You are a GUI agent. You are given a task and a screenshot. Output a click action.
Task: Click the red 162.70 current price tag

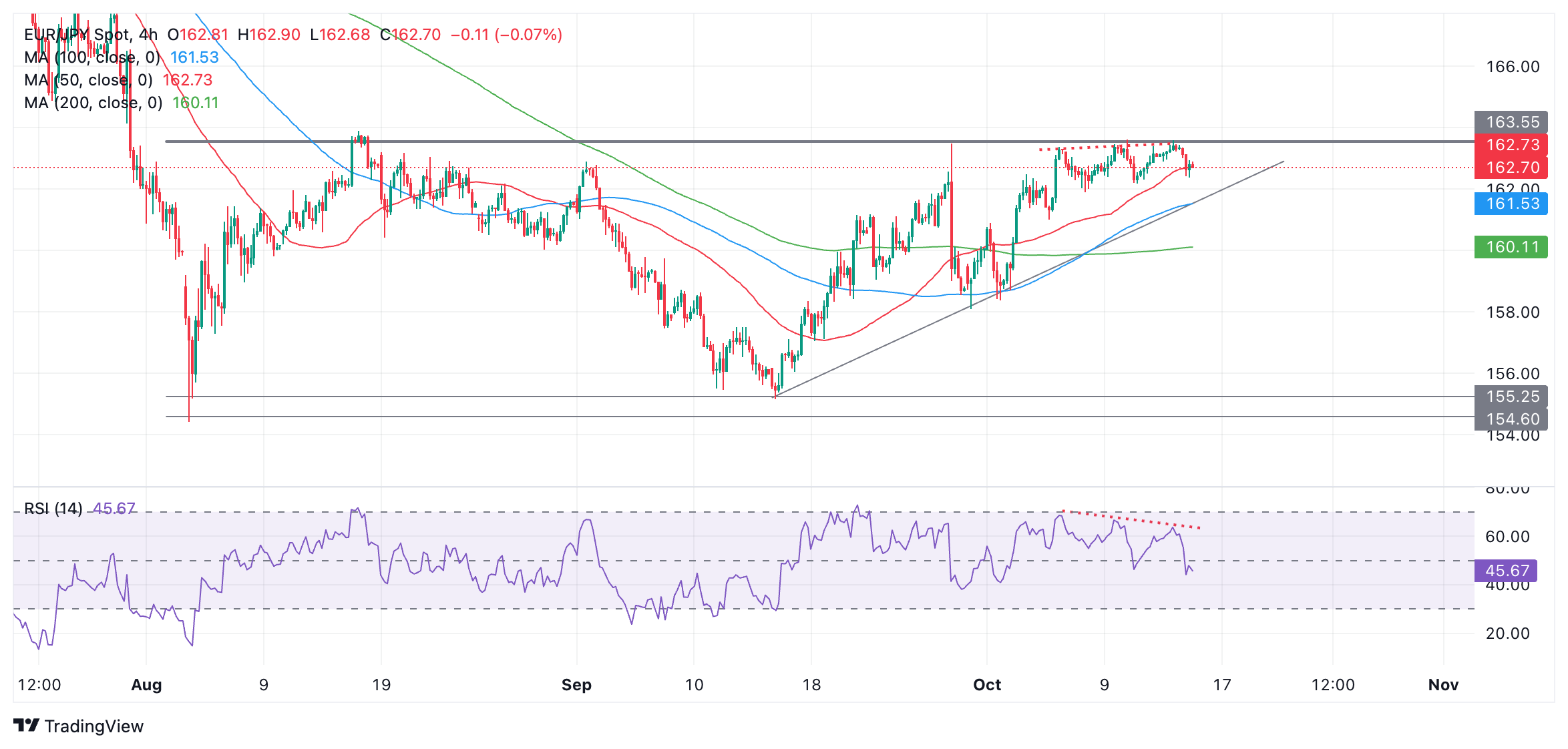(1511, 168)
